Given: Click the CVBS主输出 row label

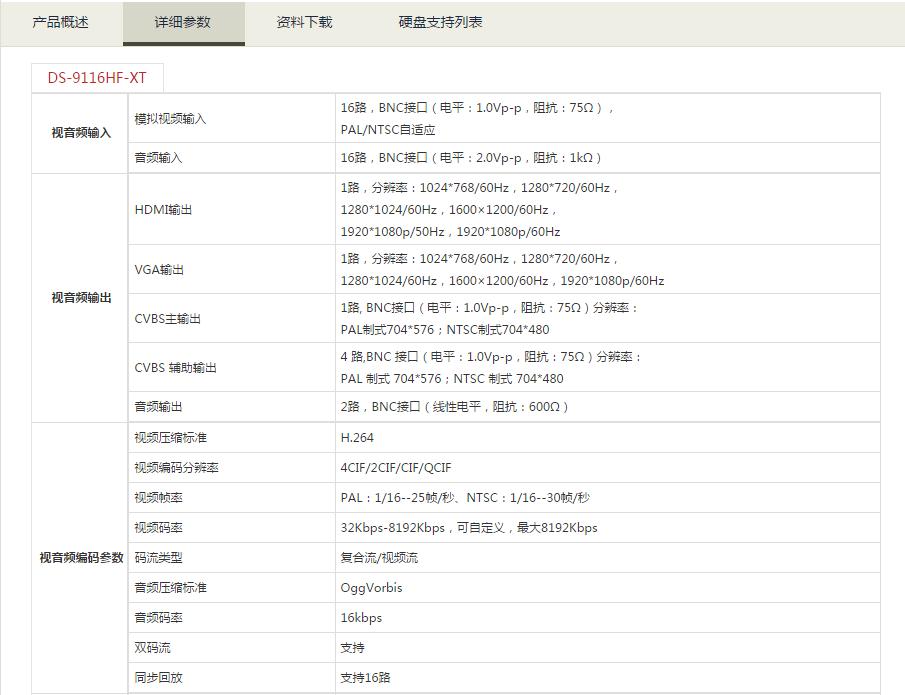Looking at the screenshot, I should click(x=167, y=319).
